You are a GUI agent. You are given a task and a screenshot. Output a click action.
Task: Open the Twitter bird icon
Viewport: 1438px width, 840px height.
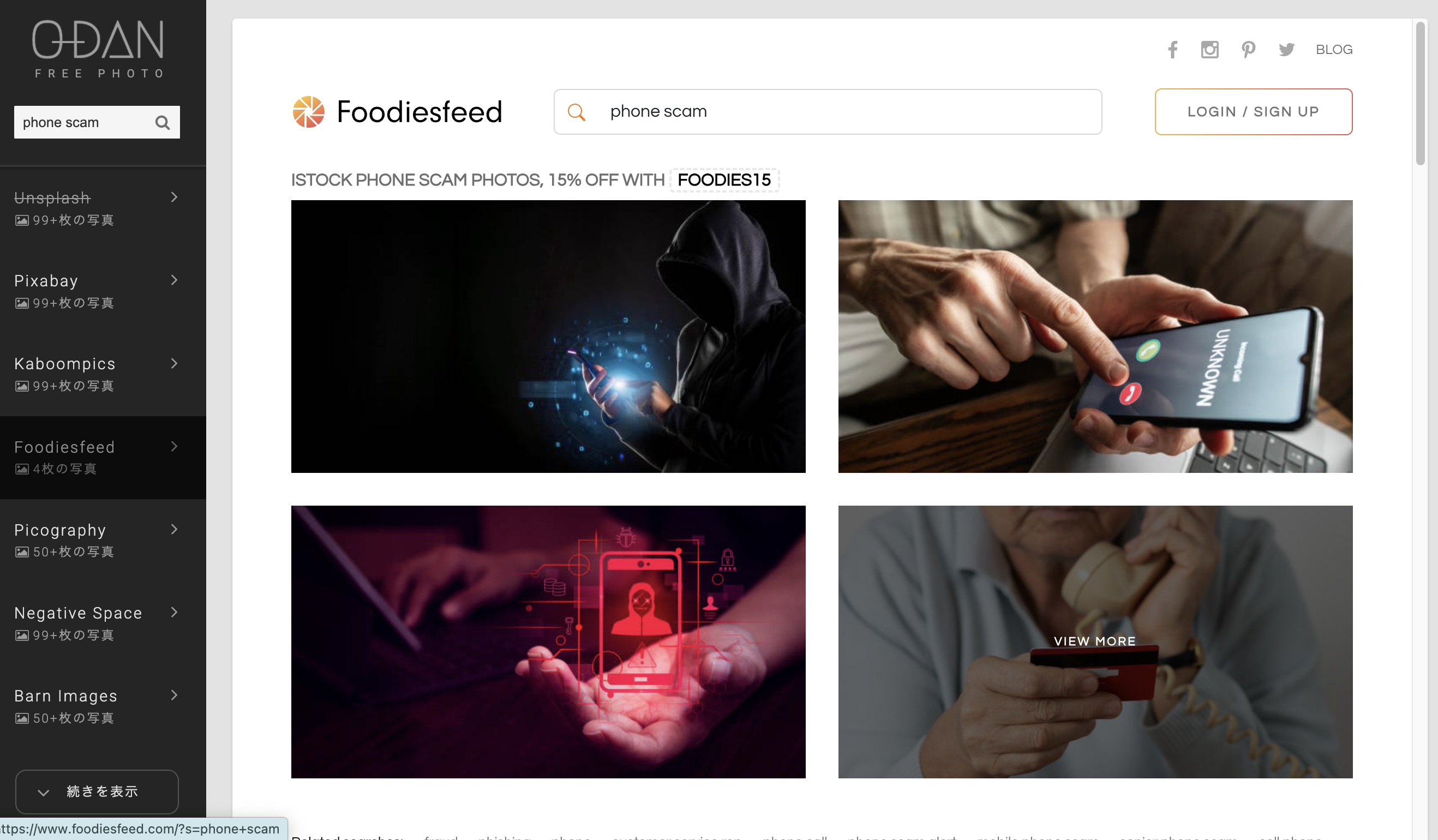(1286, 50)
